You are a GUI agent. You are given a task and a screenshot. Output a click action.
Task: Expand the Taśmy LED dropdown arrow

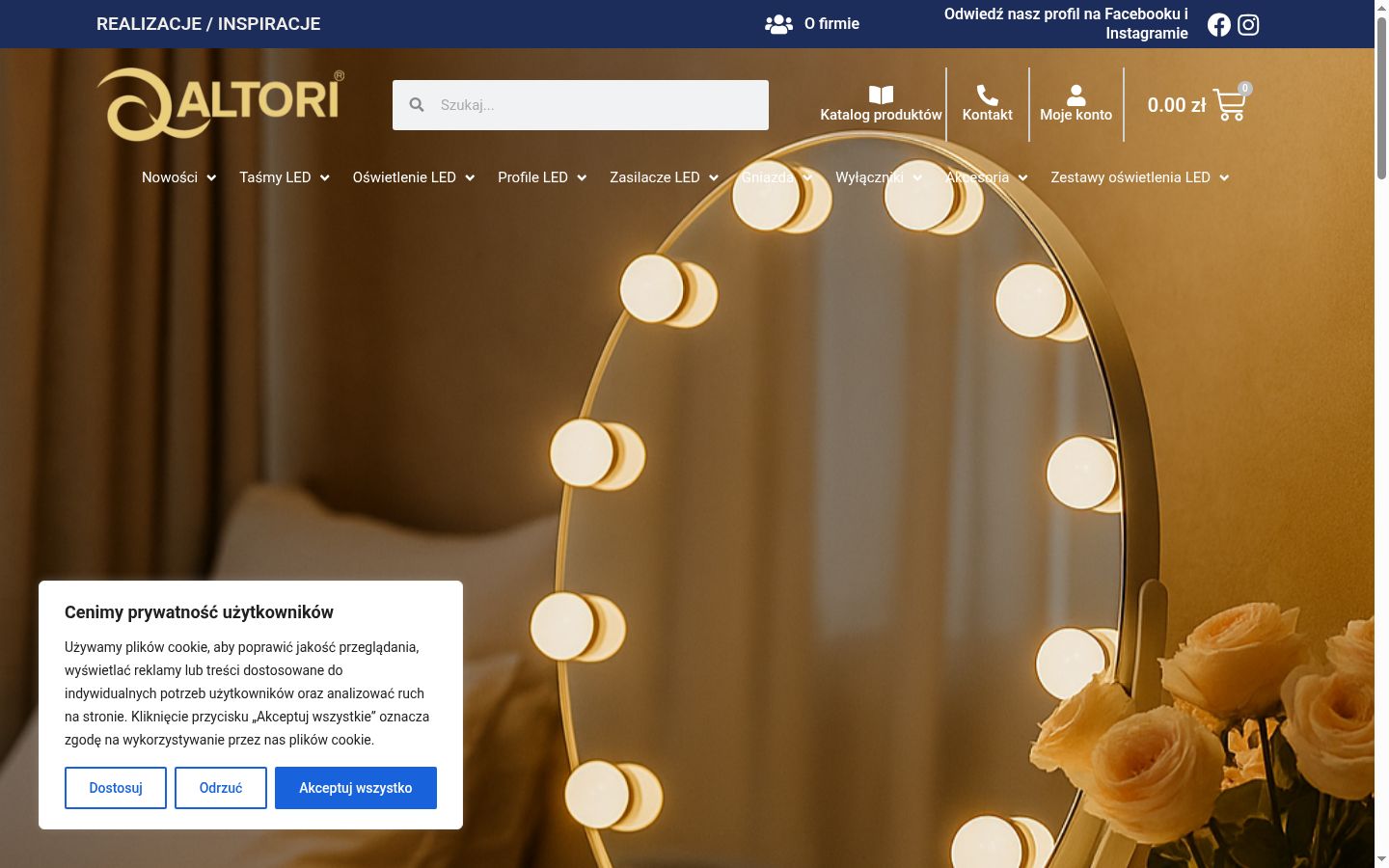pos(325,177)
